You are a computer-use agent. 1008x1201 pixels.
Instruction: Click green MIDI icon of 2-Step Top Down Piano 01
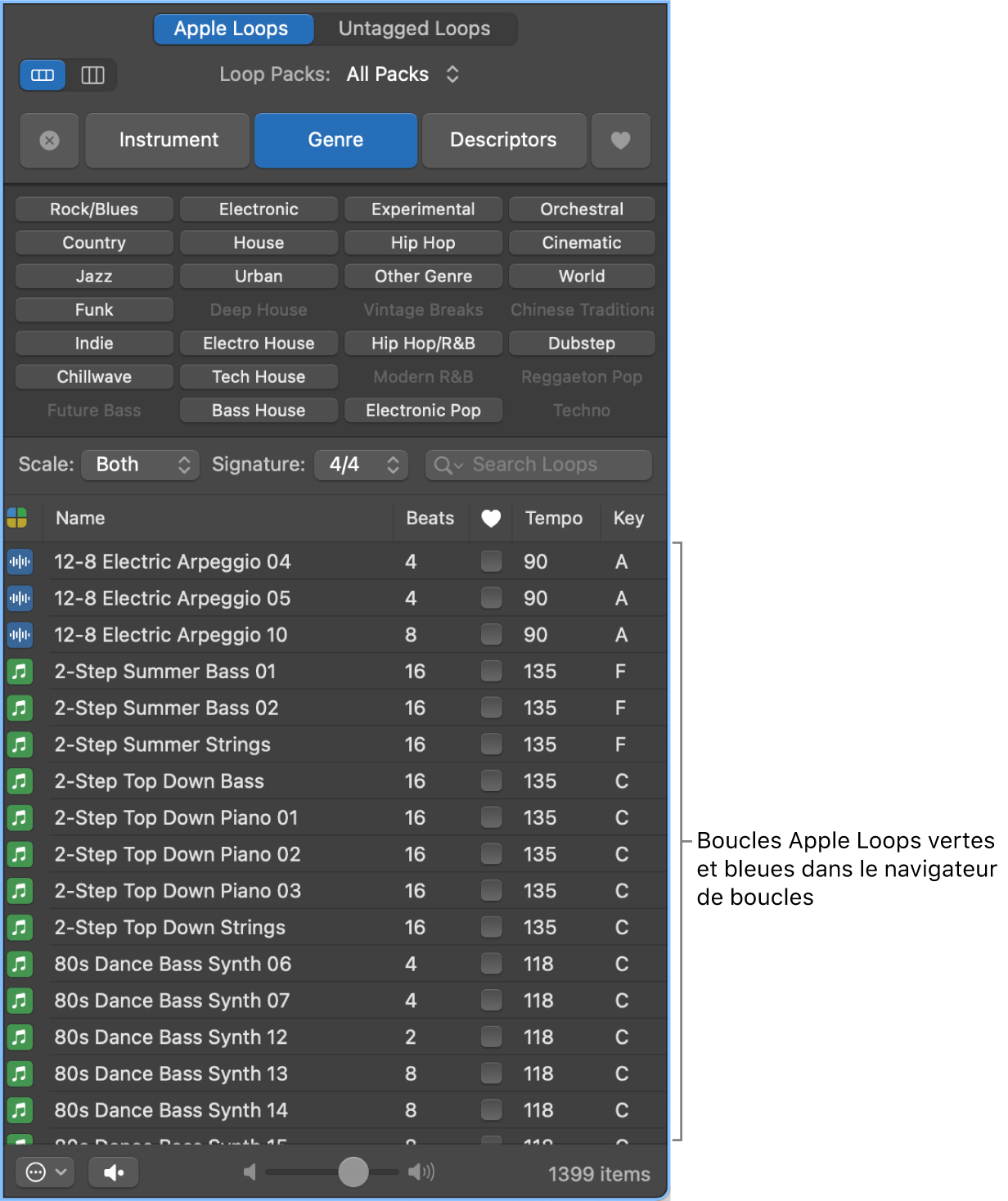tap(20, 817)
